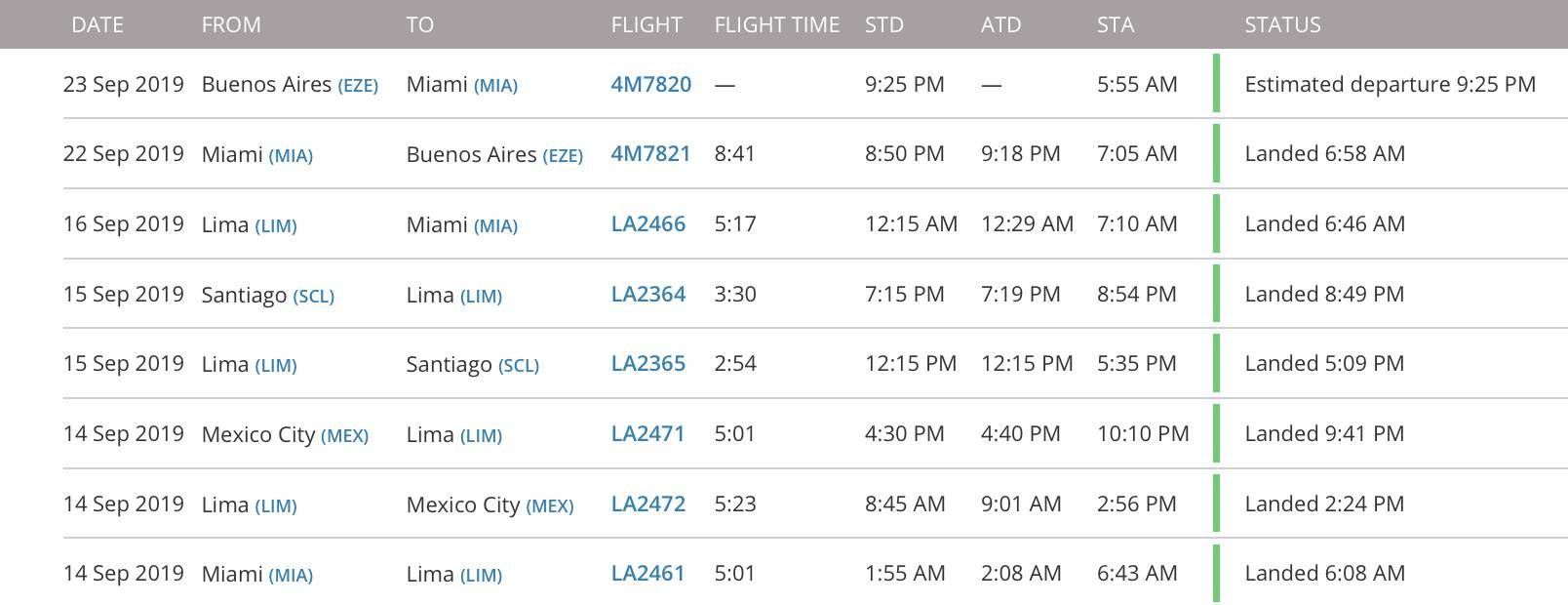Click flight number LA2466

[648, 224]
